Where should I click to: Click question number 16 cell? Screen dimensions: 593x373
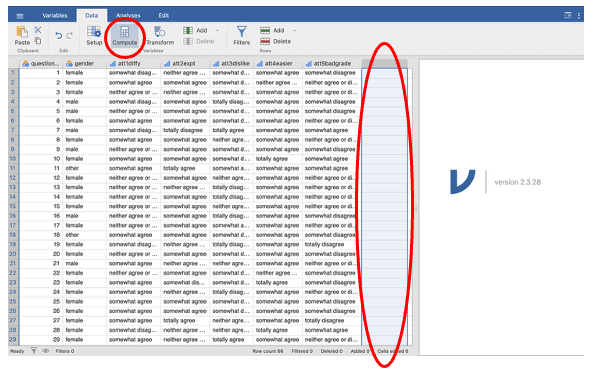(x=41, y=216)
